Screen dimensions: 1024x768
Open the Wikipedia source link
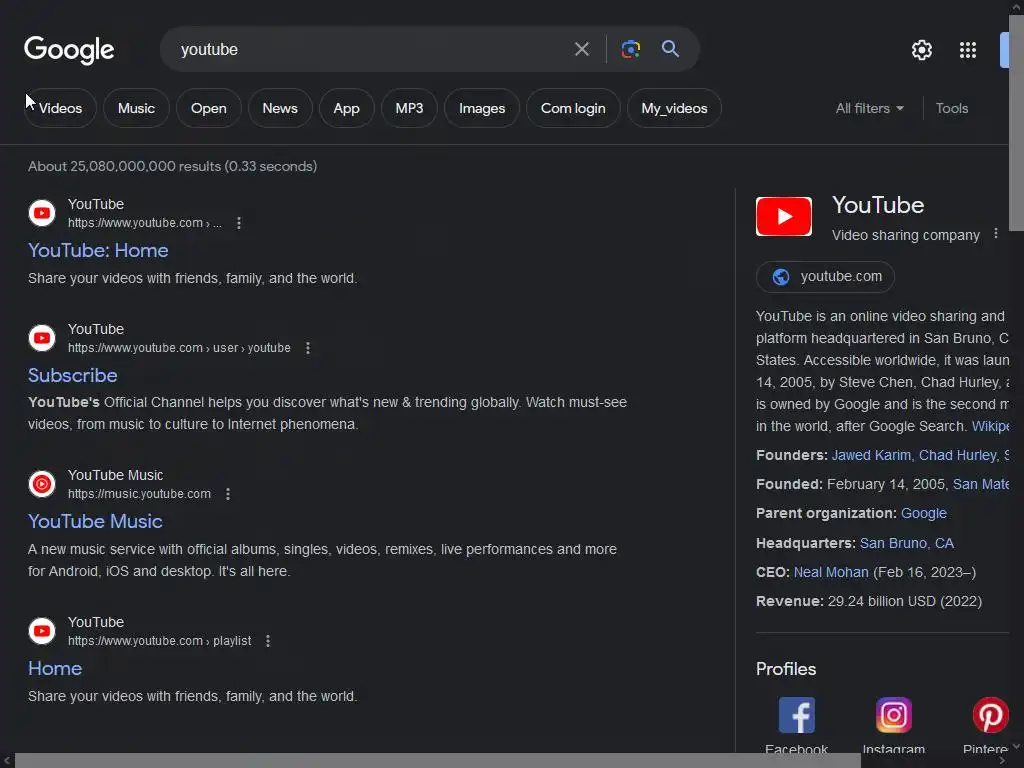[990, 426]
